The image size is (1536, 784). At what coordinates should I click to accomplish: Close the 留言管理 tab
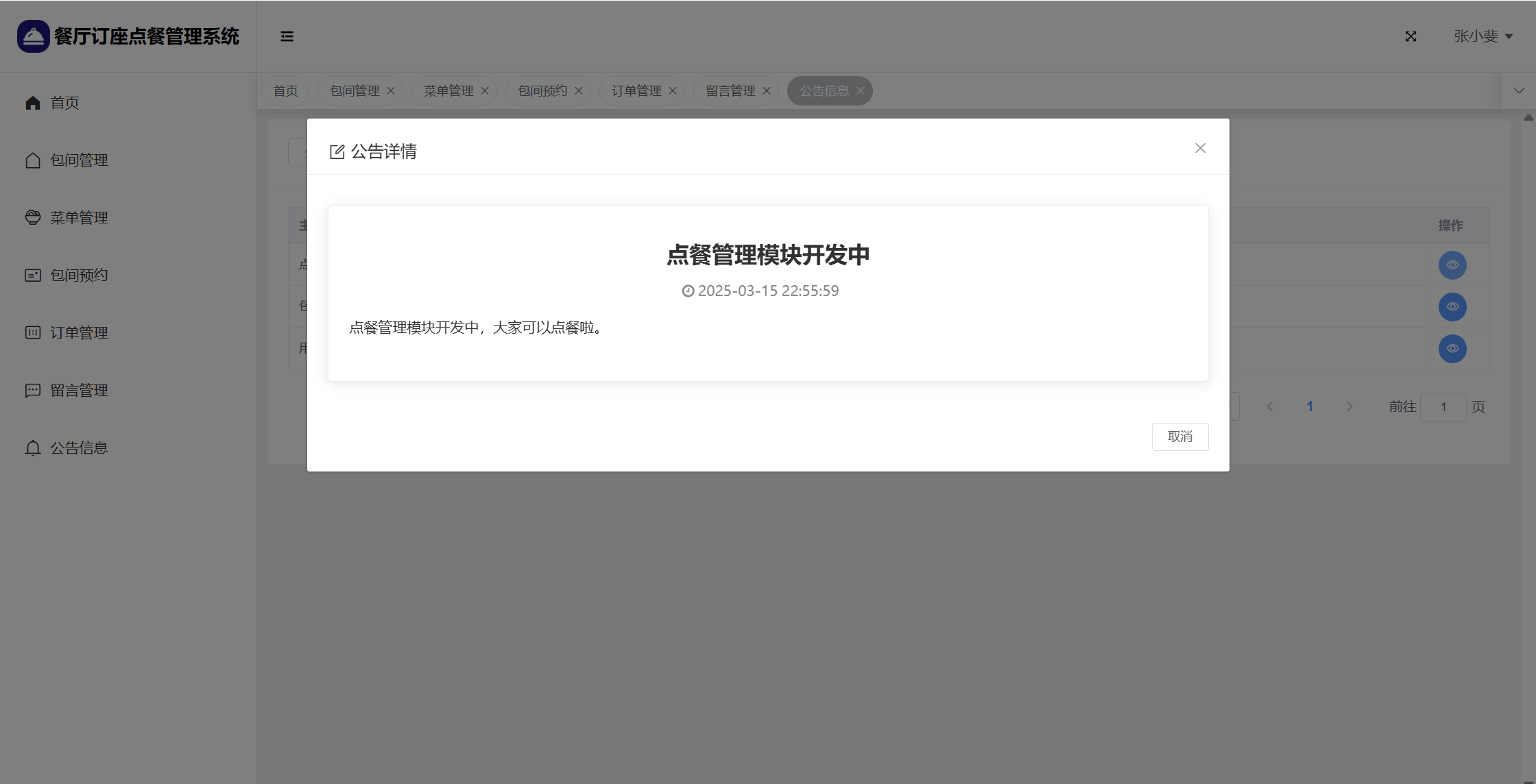[767, 91]
